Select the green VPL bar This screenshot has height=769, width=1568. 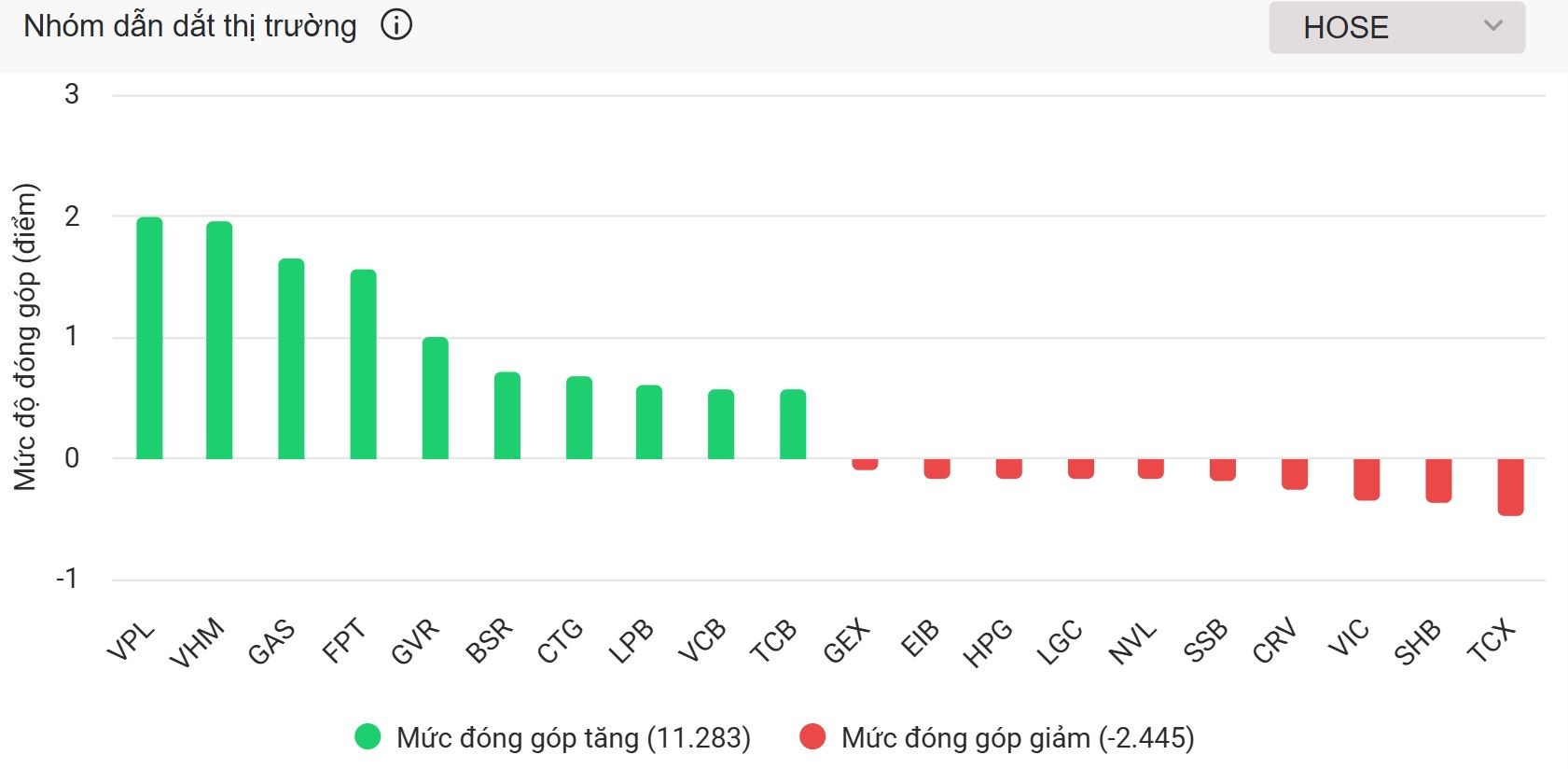149,338
